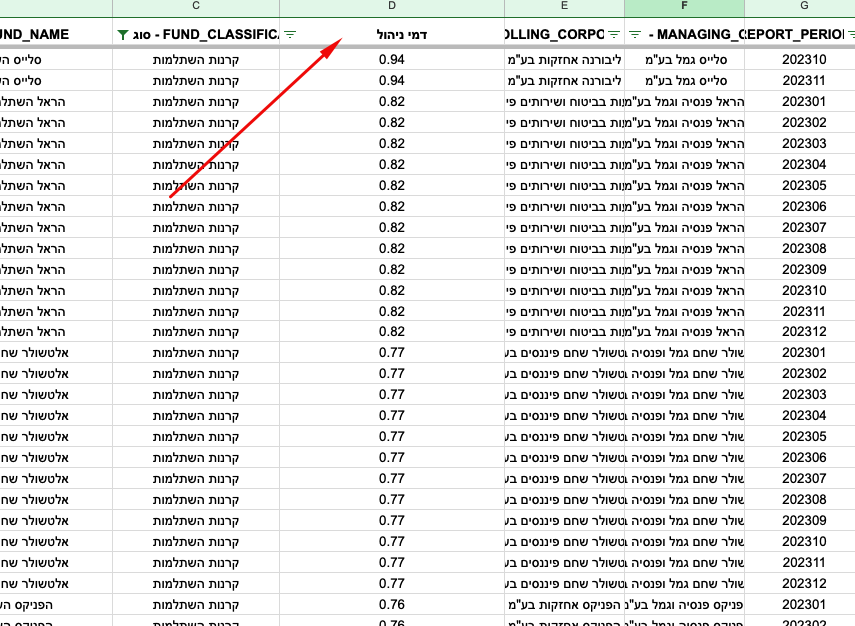Screen dimensions: 855x626
Task: Select report period 202311 in the סלייס row
Action: pyautogui.click(x=800, y=81)
